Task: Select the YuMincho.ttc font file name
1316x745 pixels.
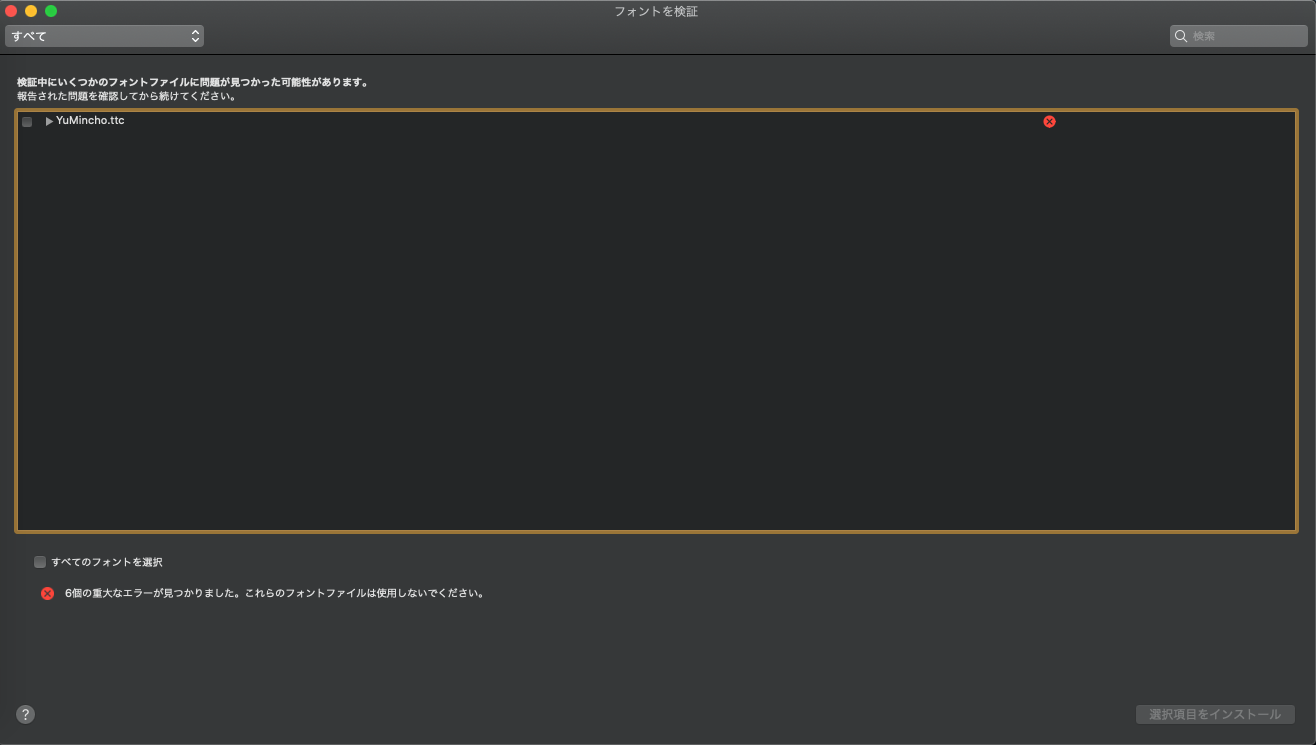Action: [x=90, y=121]
